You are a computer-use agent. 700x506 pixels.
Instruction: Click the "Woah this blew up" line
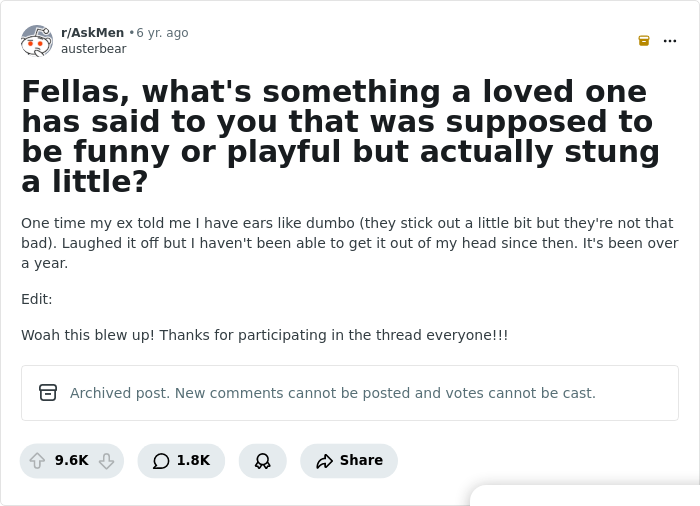click(264, 335)
